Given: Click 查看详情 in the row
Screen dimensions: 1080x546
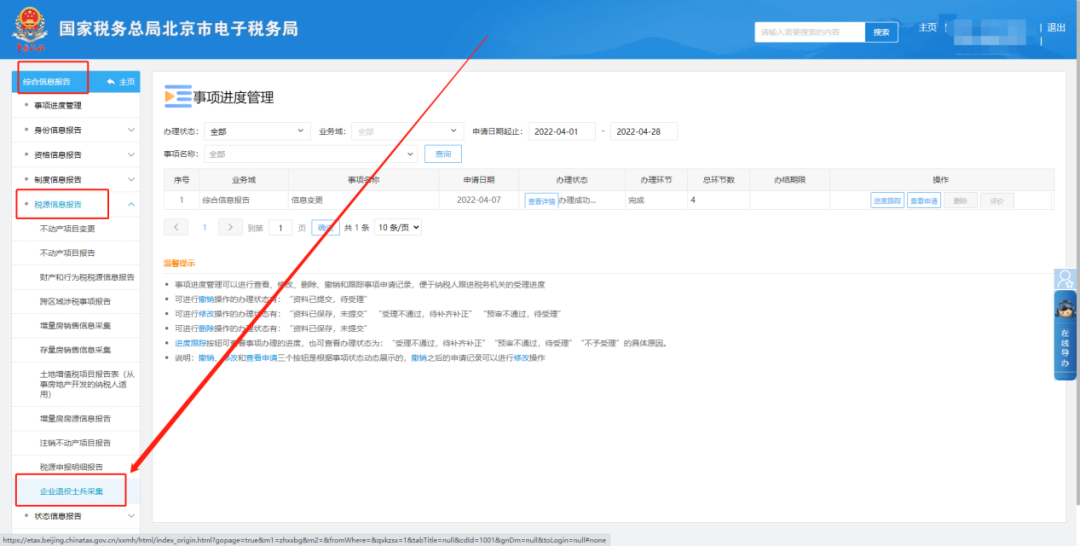Looking at the screenshot, I should pos(541,201).
